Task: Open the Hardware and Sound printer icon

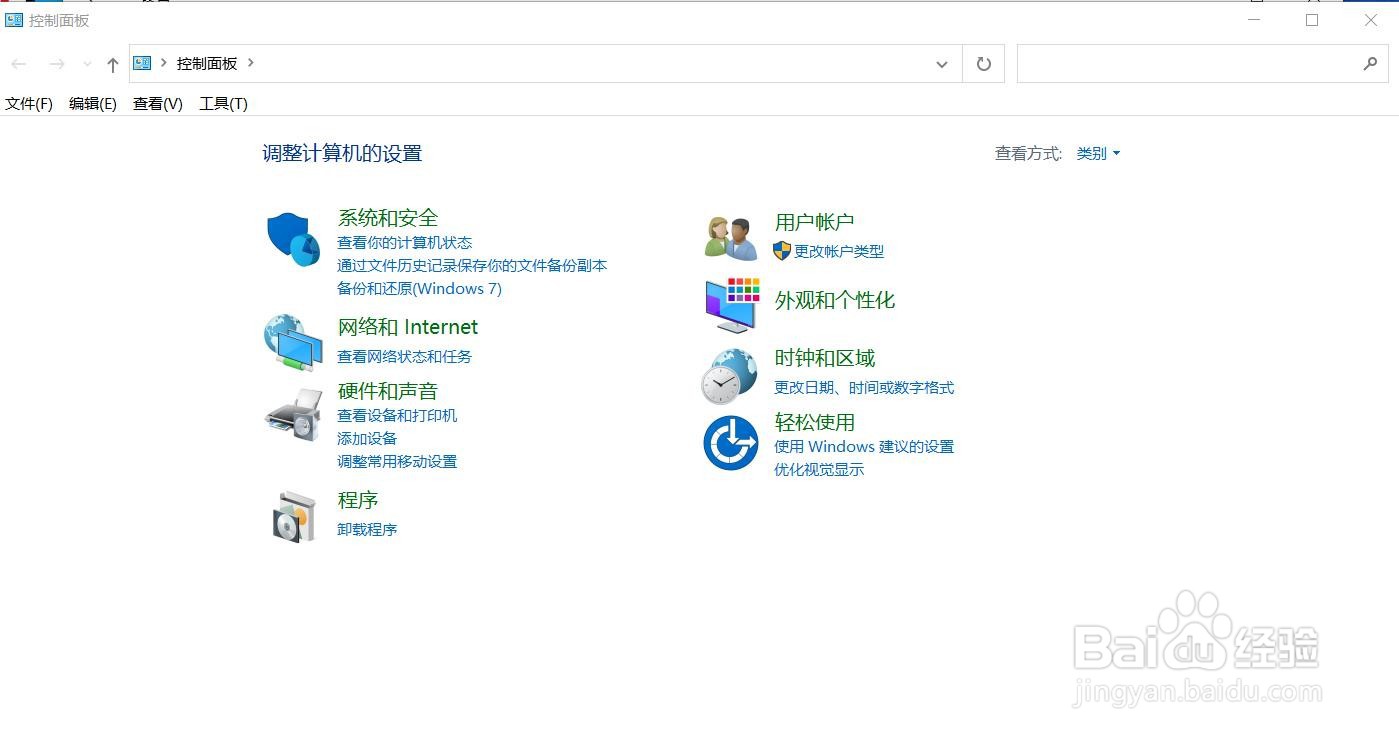Action: [293, 414]
